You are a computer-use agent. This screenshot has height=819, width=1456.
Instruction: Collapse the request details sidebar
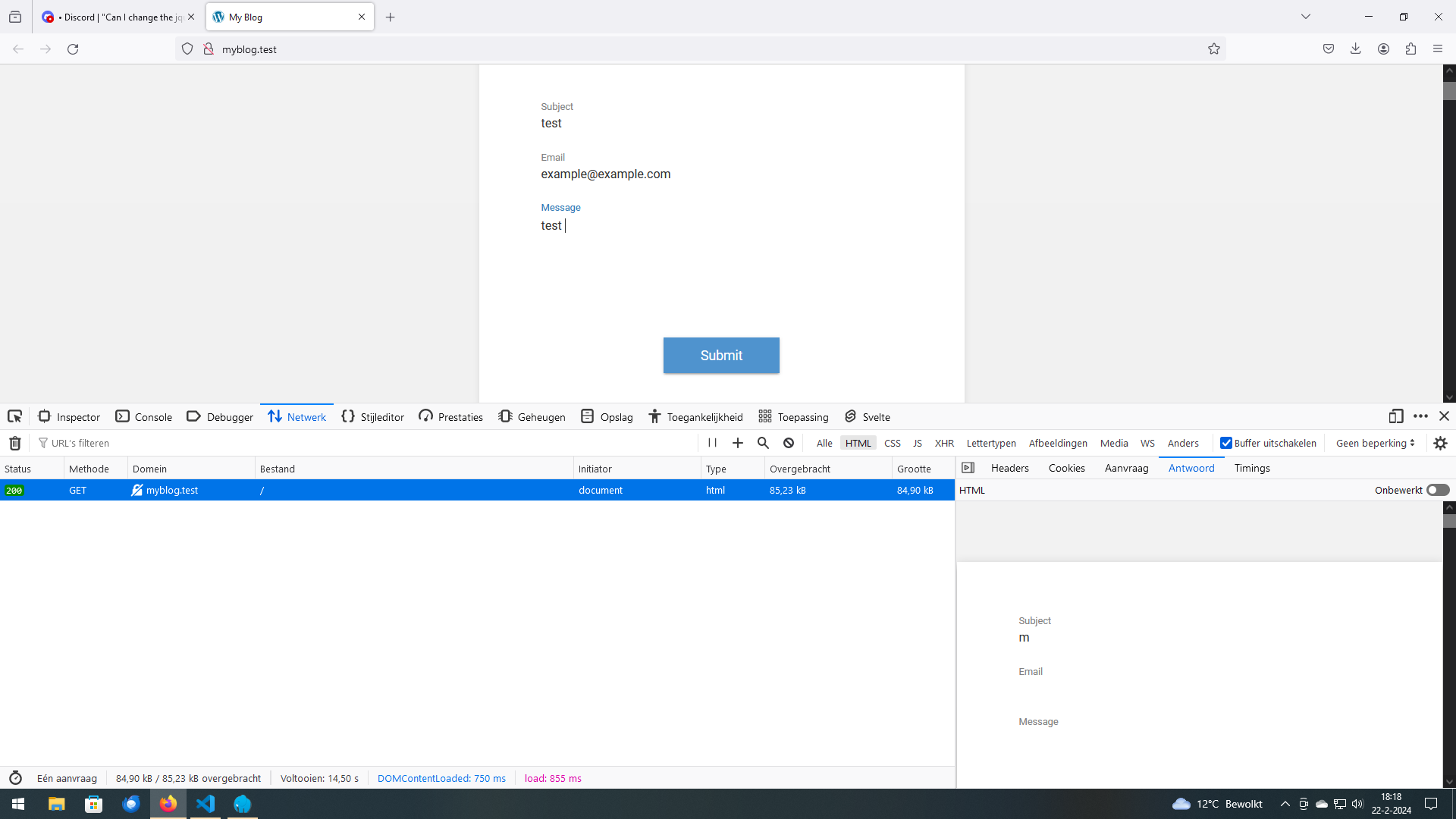click(968, 468)
